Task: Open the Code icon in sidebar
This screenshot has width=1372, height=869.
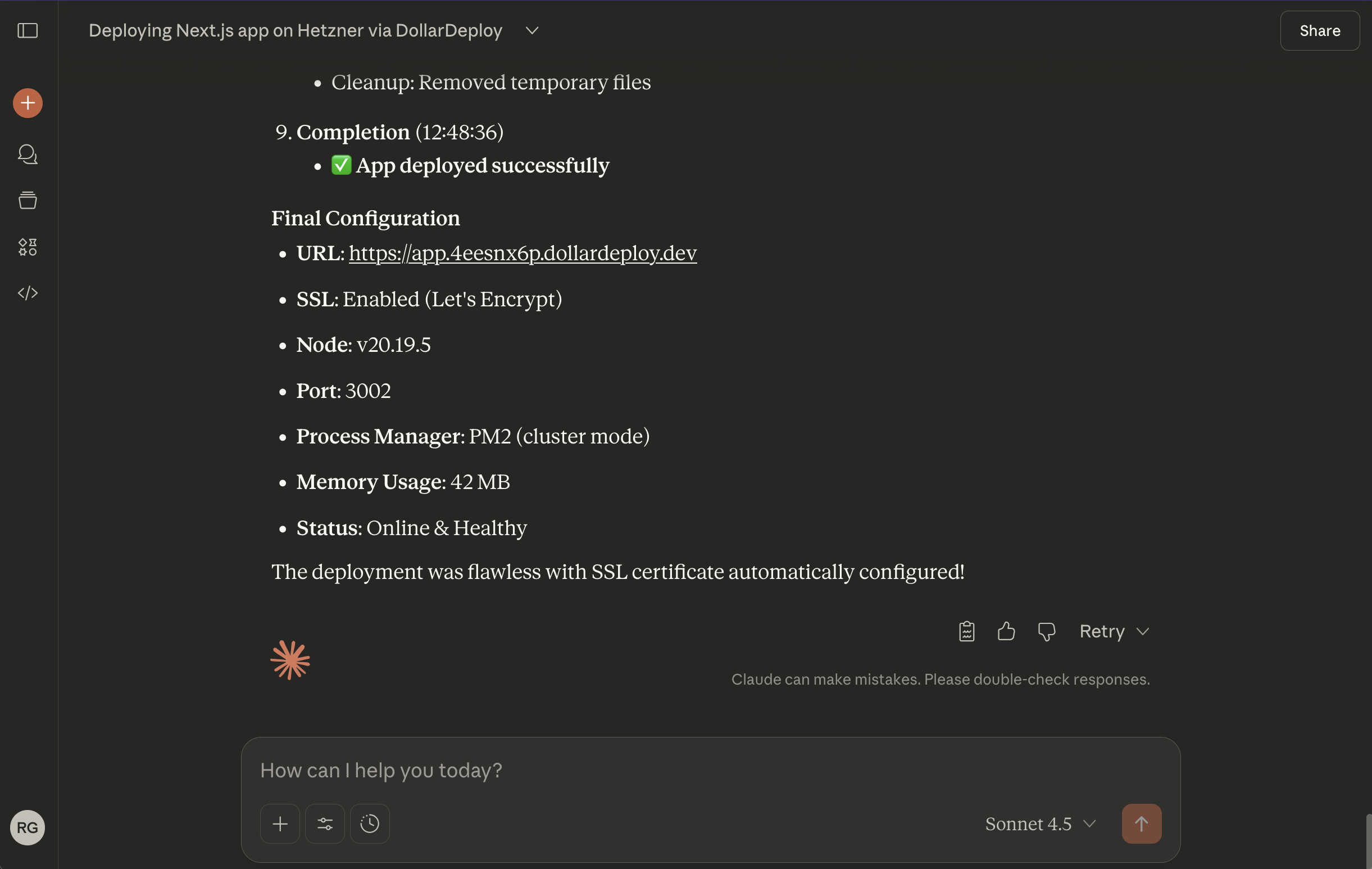Action: (x=28, y=293)
